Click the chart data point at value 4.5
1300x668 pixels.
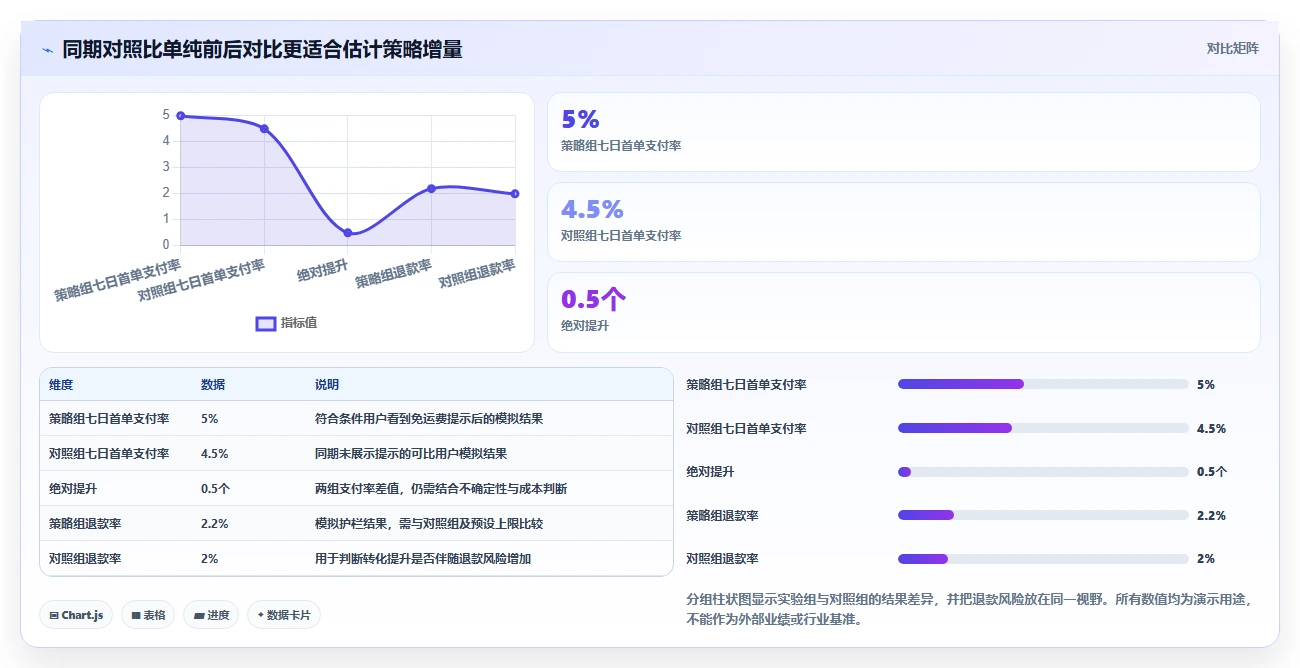pos(264,128)
